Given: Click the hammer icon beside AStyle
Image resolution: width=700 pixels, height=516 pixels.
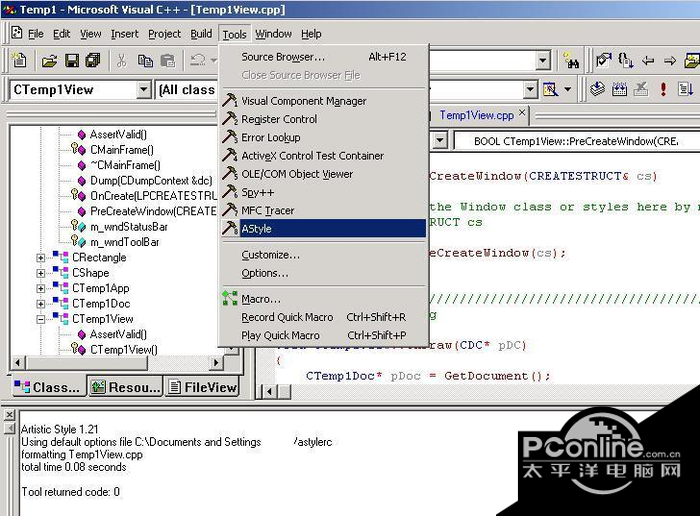Looking at the screenshot, I should (230, 228).
